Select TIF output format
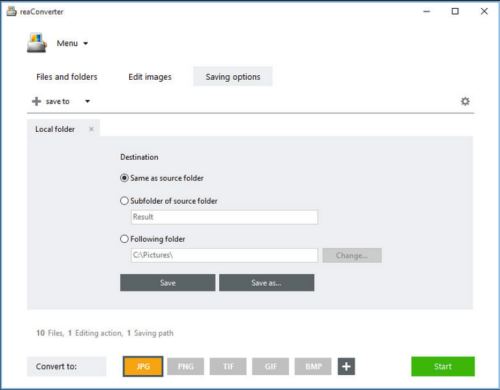The width and height of the screenshot is (500, 390). 228,366
